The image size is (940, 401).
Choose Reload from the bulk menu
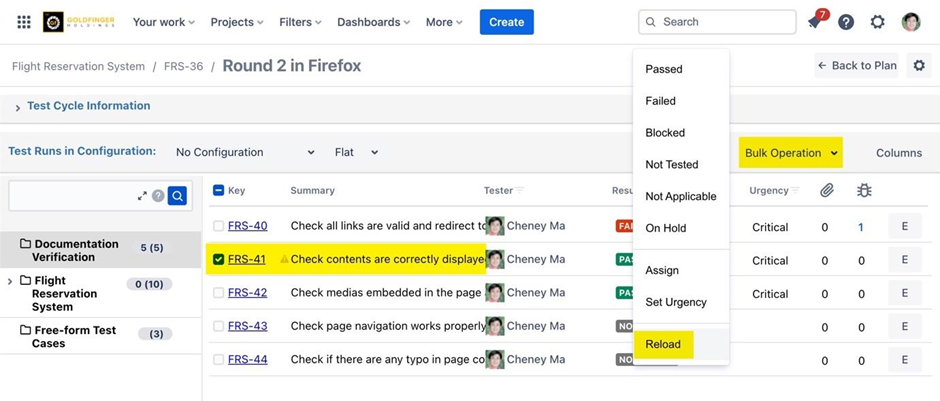(x=663, y=344)
